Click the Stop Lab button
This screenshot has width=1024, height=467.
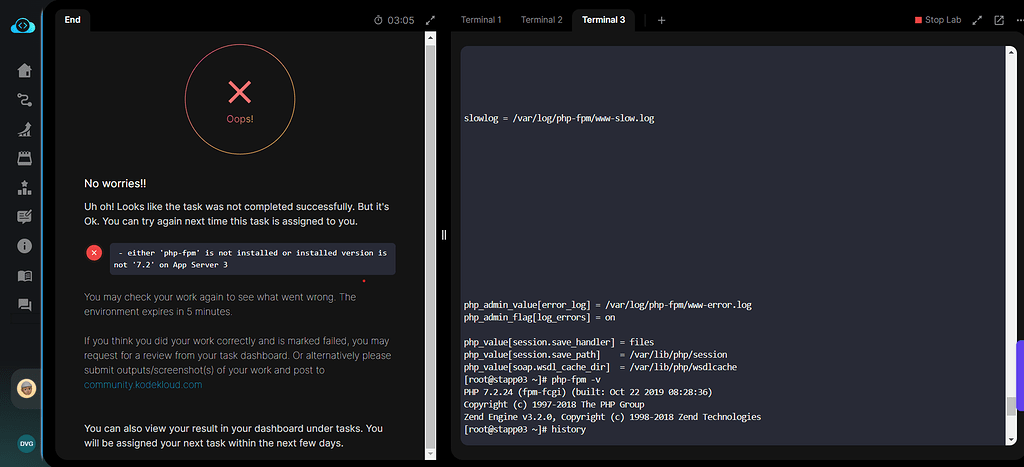point(938,20)
